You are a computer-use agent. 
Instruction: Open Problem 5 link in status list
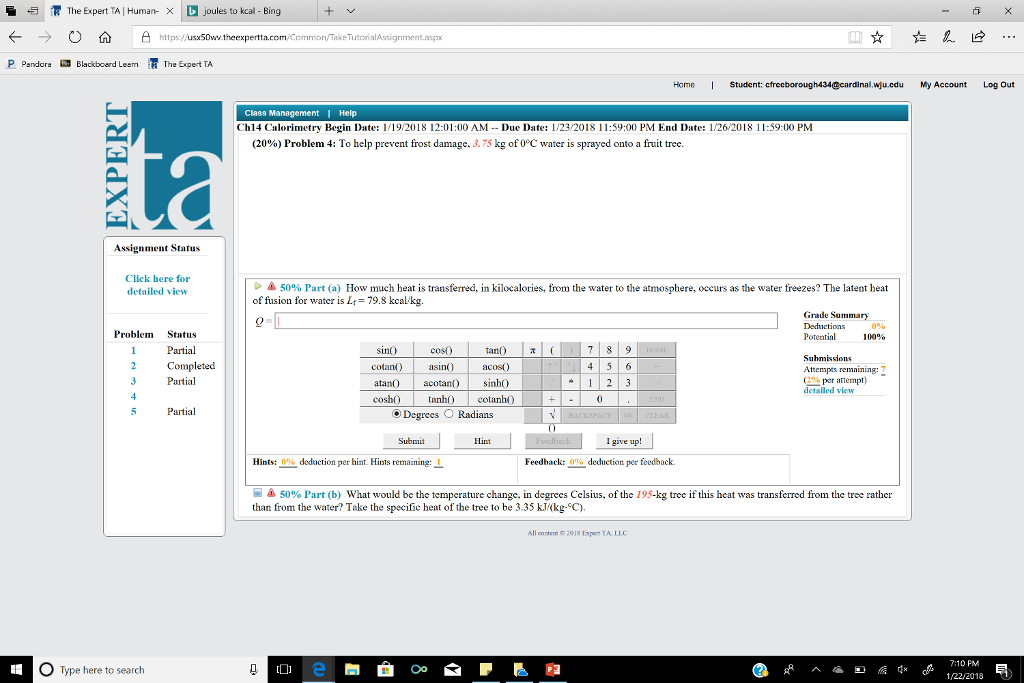tap(133, 411)
